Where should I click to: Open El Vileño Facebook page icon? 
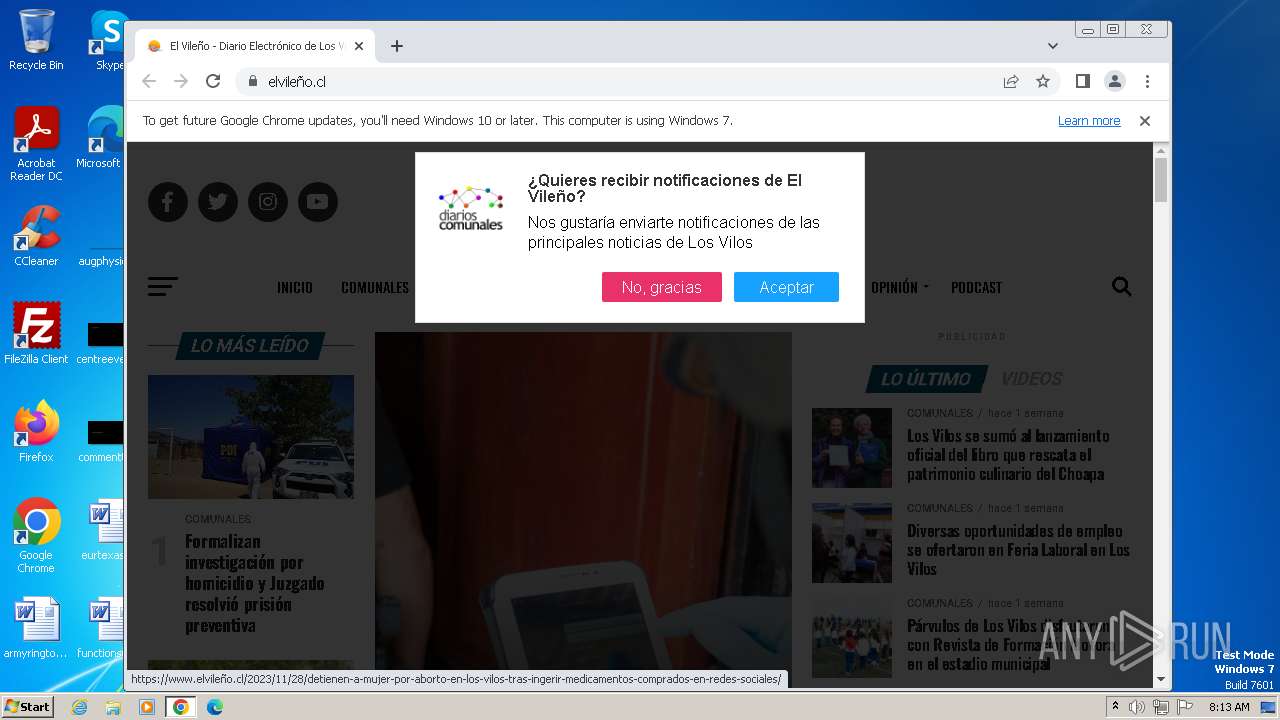[x=168, y=202]
